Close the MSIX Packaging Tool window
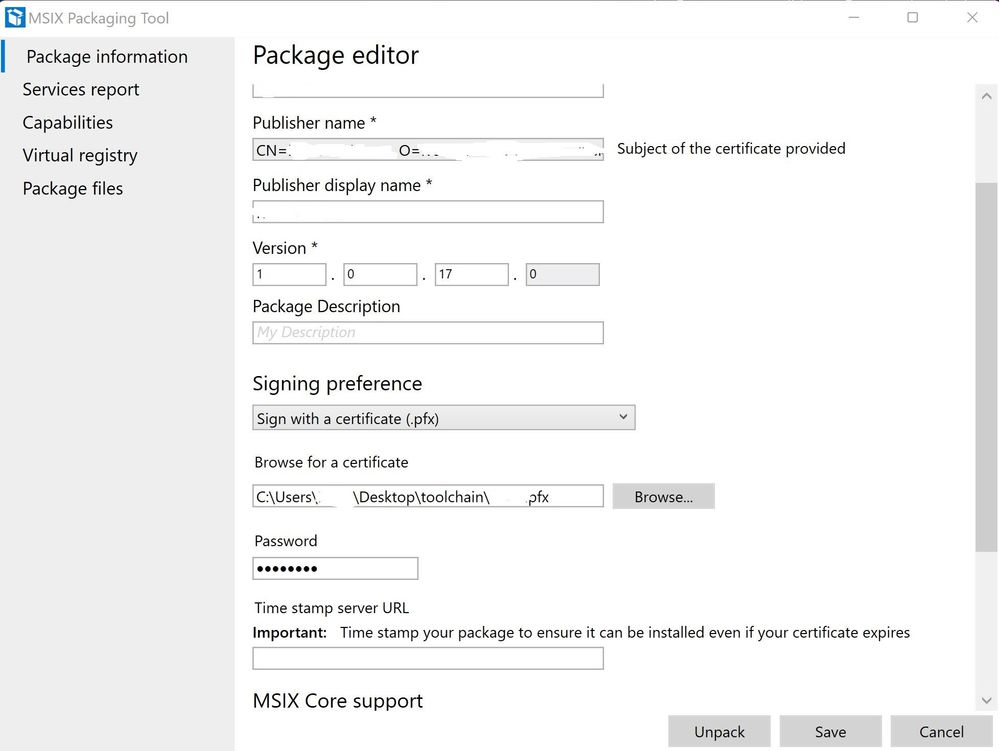 pos(972,17)
